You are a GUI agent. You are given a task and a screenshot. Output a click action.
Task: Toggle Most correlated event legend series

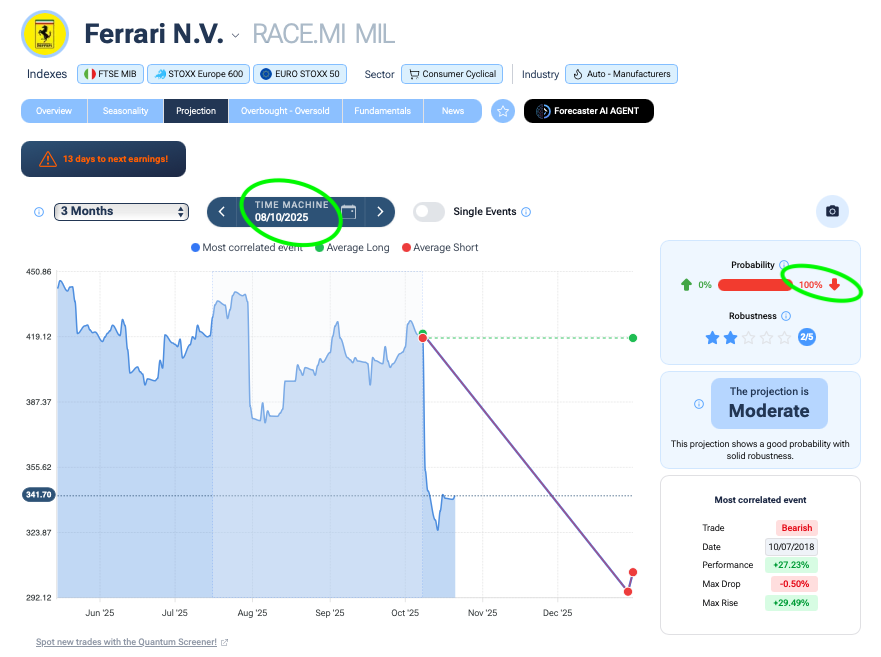click(x=250, y=248)
